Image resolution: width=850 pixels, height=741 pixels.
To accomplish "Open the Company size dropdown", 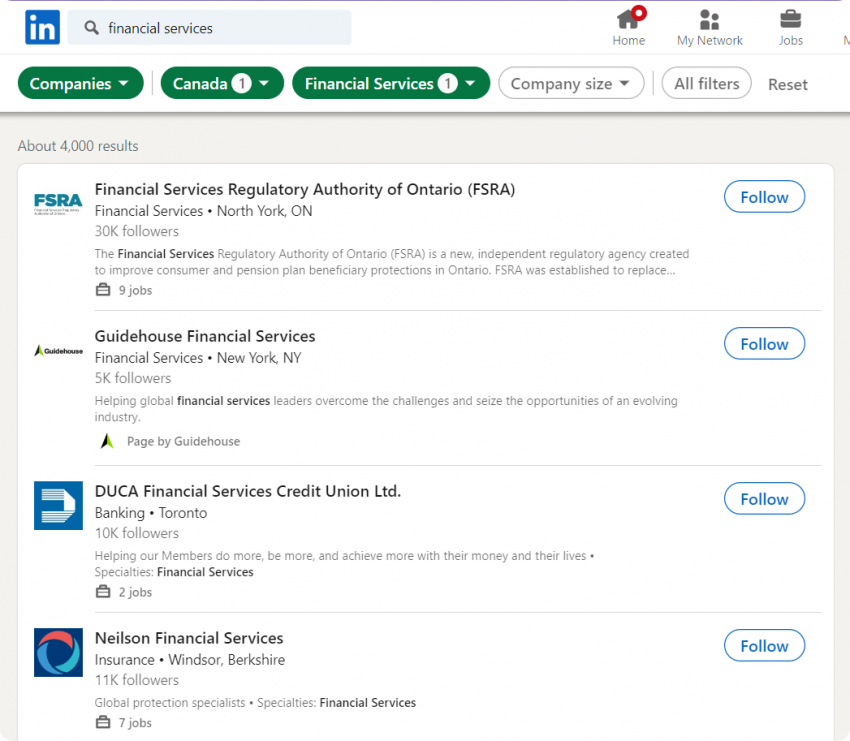I will (571, 83).
